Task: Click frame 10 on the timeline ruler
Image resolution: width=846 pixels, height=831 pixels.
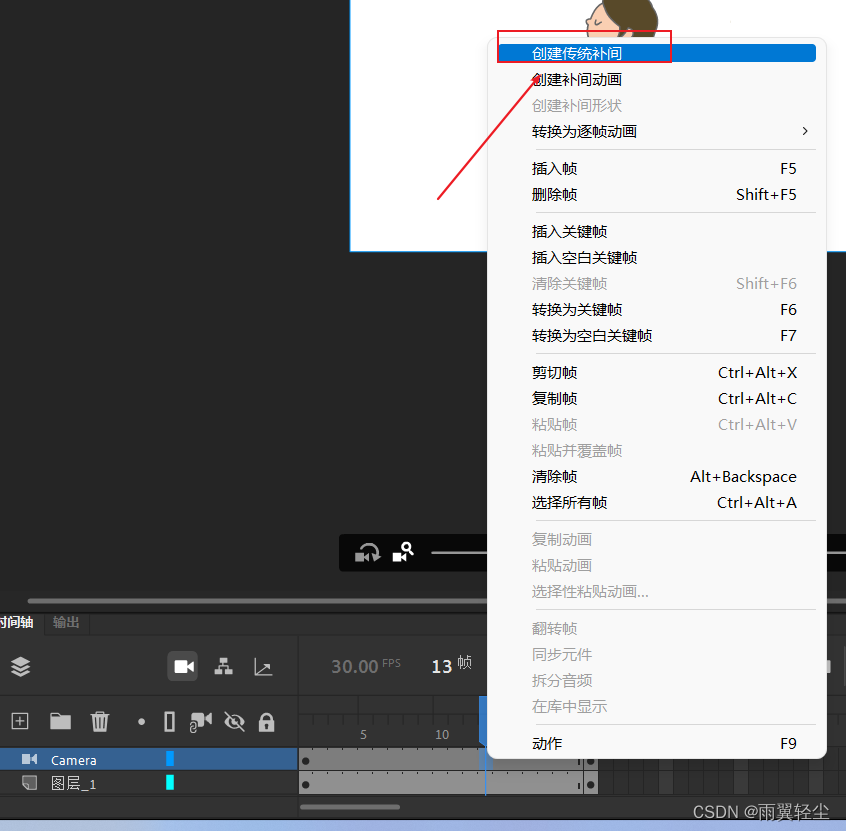Action: click(x=441, y=733)
